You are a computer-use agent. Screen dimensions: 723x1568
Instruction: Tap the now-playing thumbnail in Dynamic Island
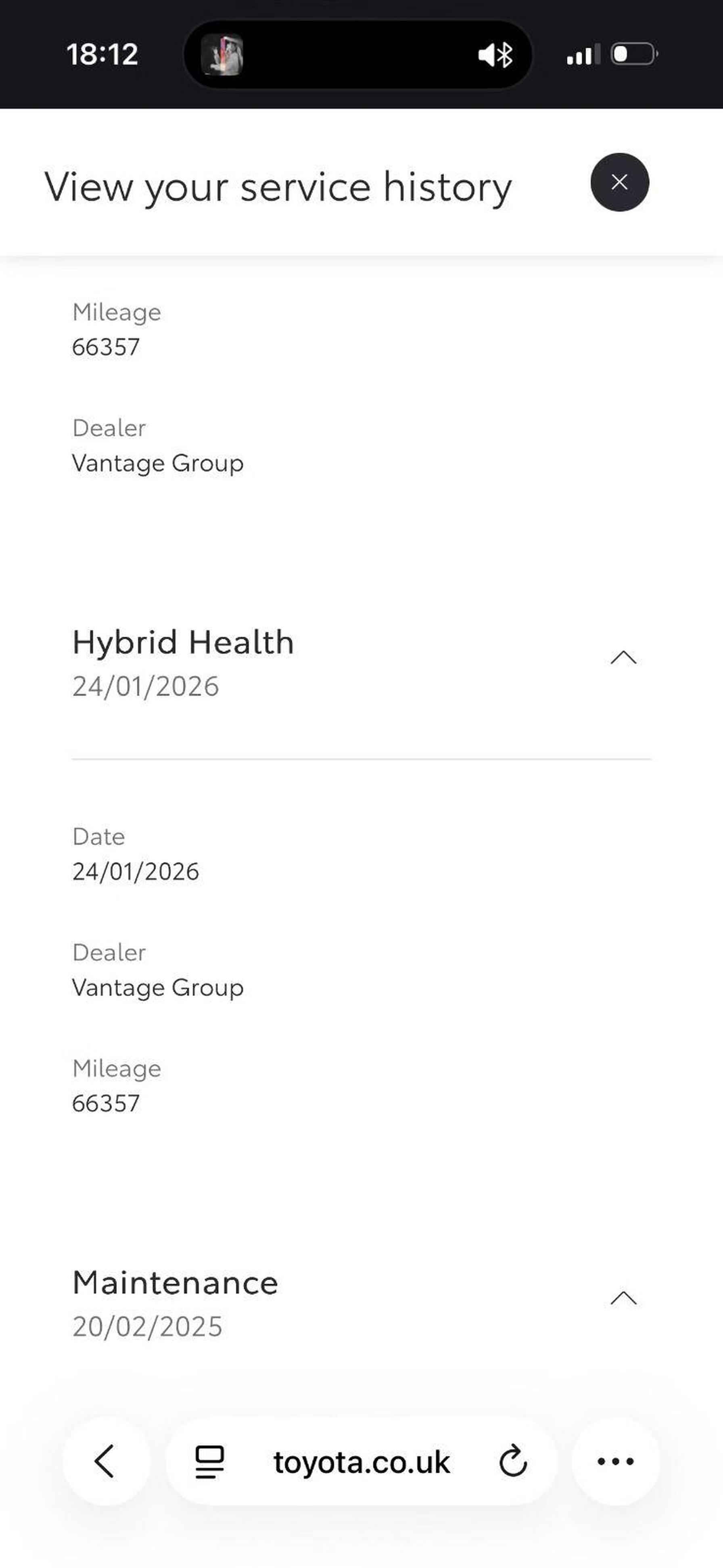click(x=222, y=55)
